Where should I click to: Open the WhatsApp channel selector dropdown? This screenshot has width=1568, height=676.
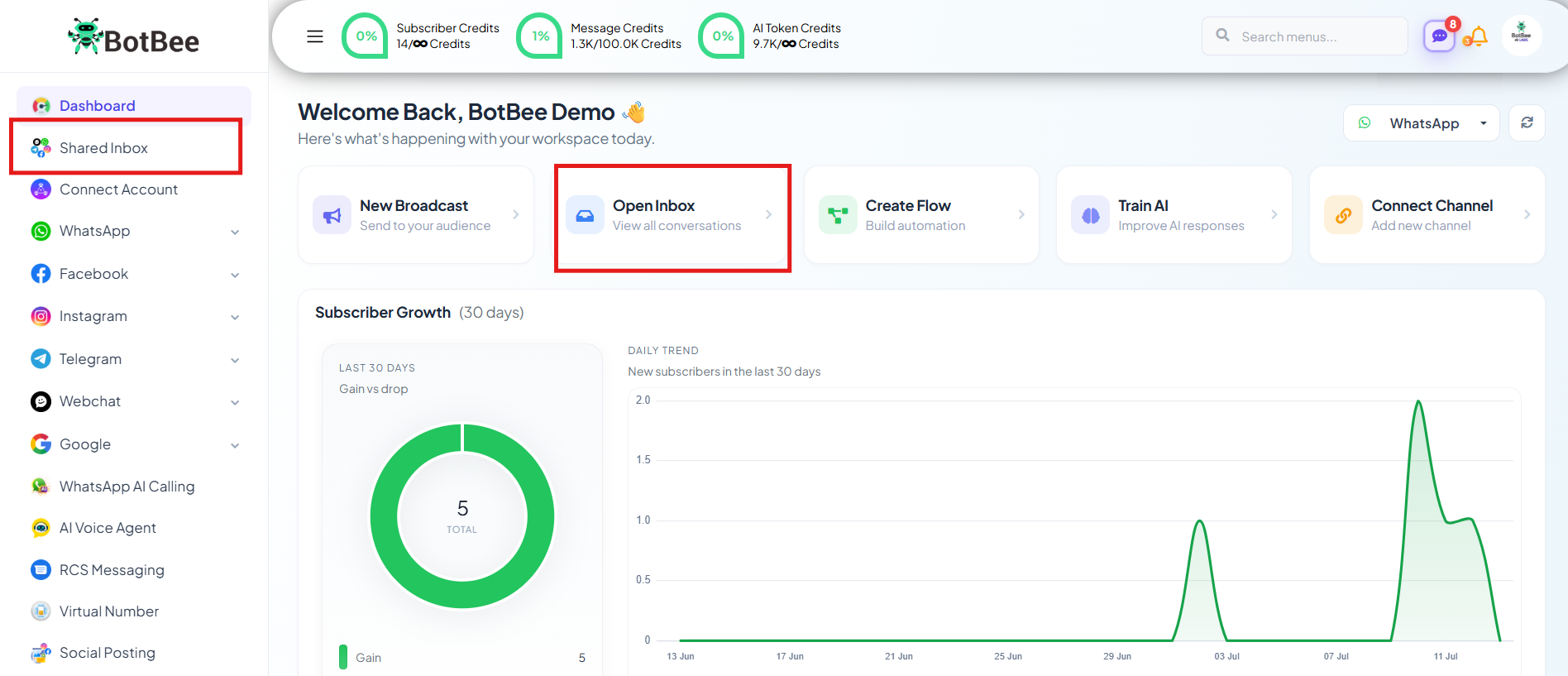(x=1421, y=123)
